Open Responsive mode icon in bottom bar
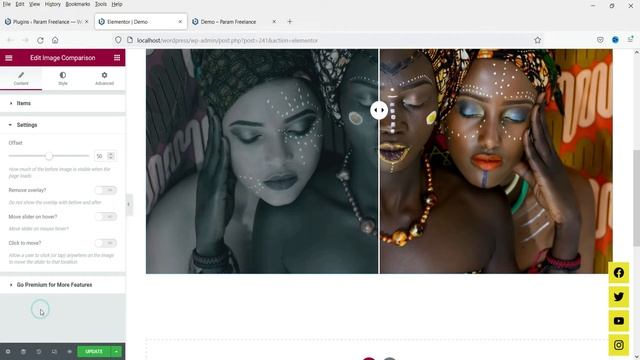This screenshot has width=640, height=360. (x=54, y=351)
